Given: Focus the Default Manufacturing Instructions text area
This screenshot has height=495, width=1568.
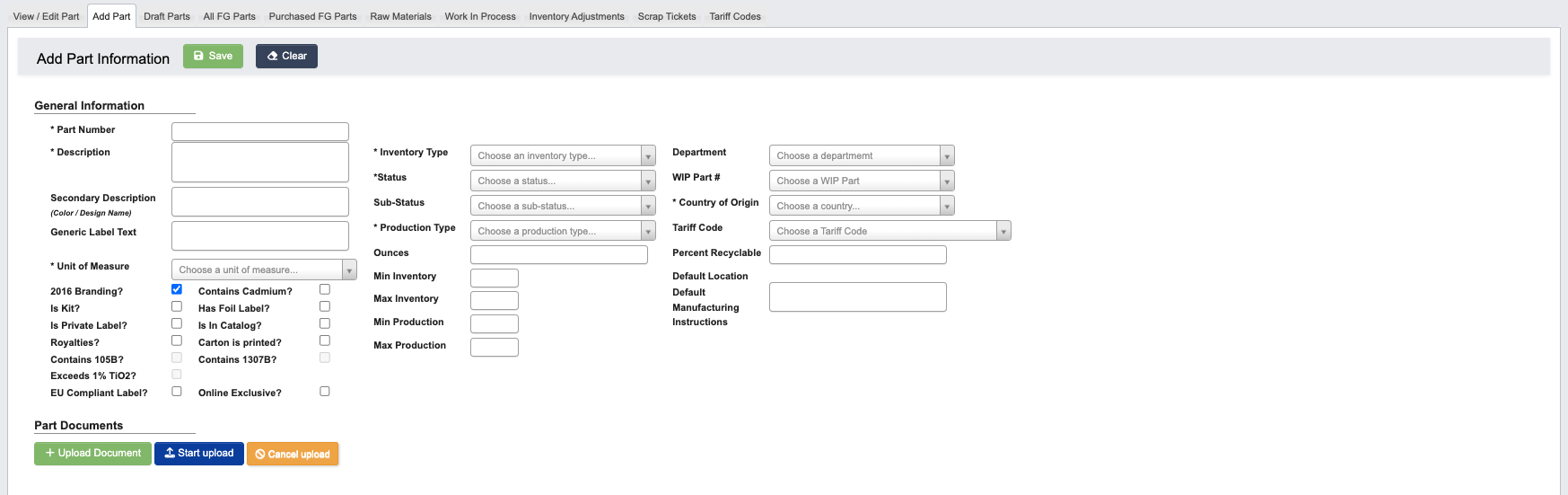Looking at the screenshot, I should coord(858,297).
